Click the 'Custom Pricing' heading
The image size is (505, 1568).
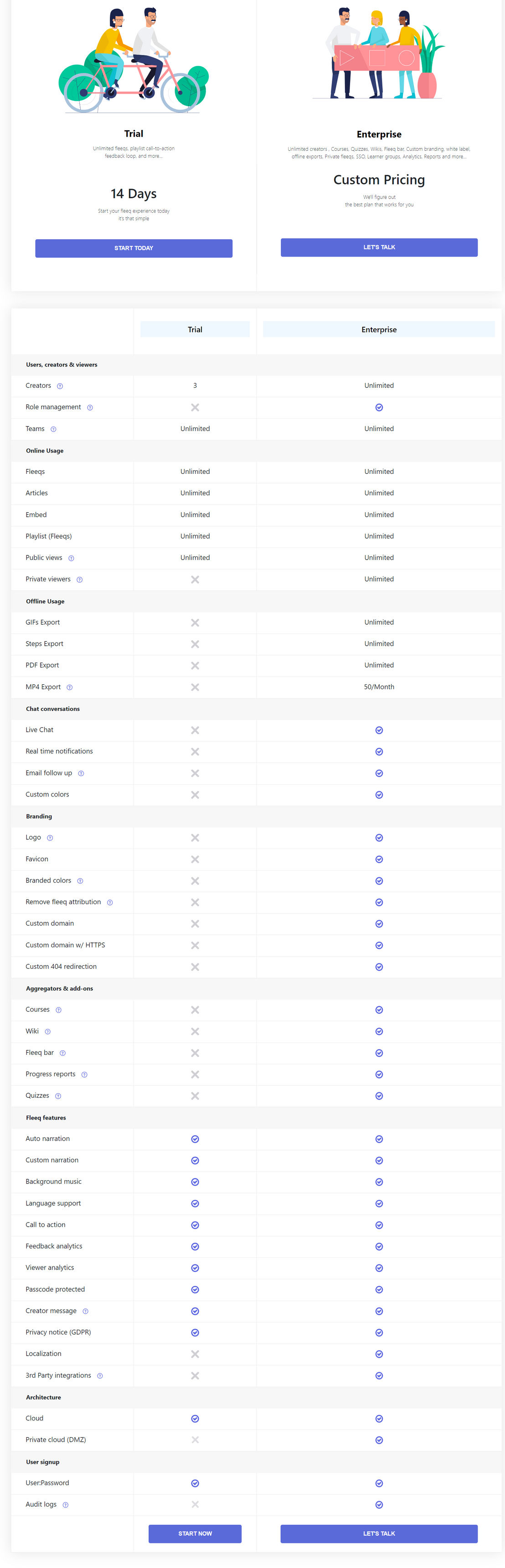coord(379,180)
